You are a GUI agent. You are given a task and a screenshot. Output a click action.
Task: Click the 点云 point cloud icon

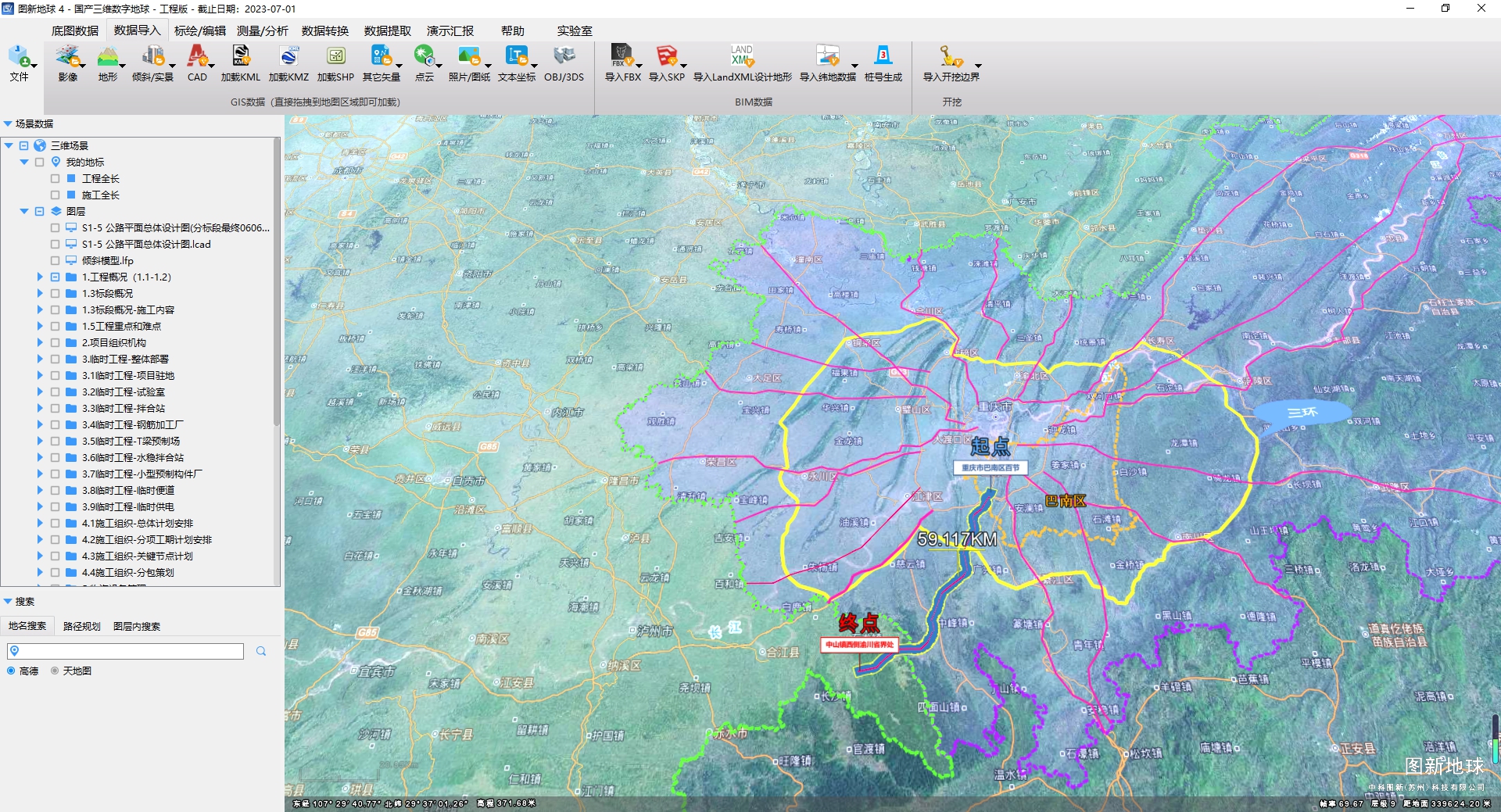[425, 57]
